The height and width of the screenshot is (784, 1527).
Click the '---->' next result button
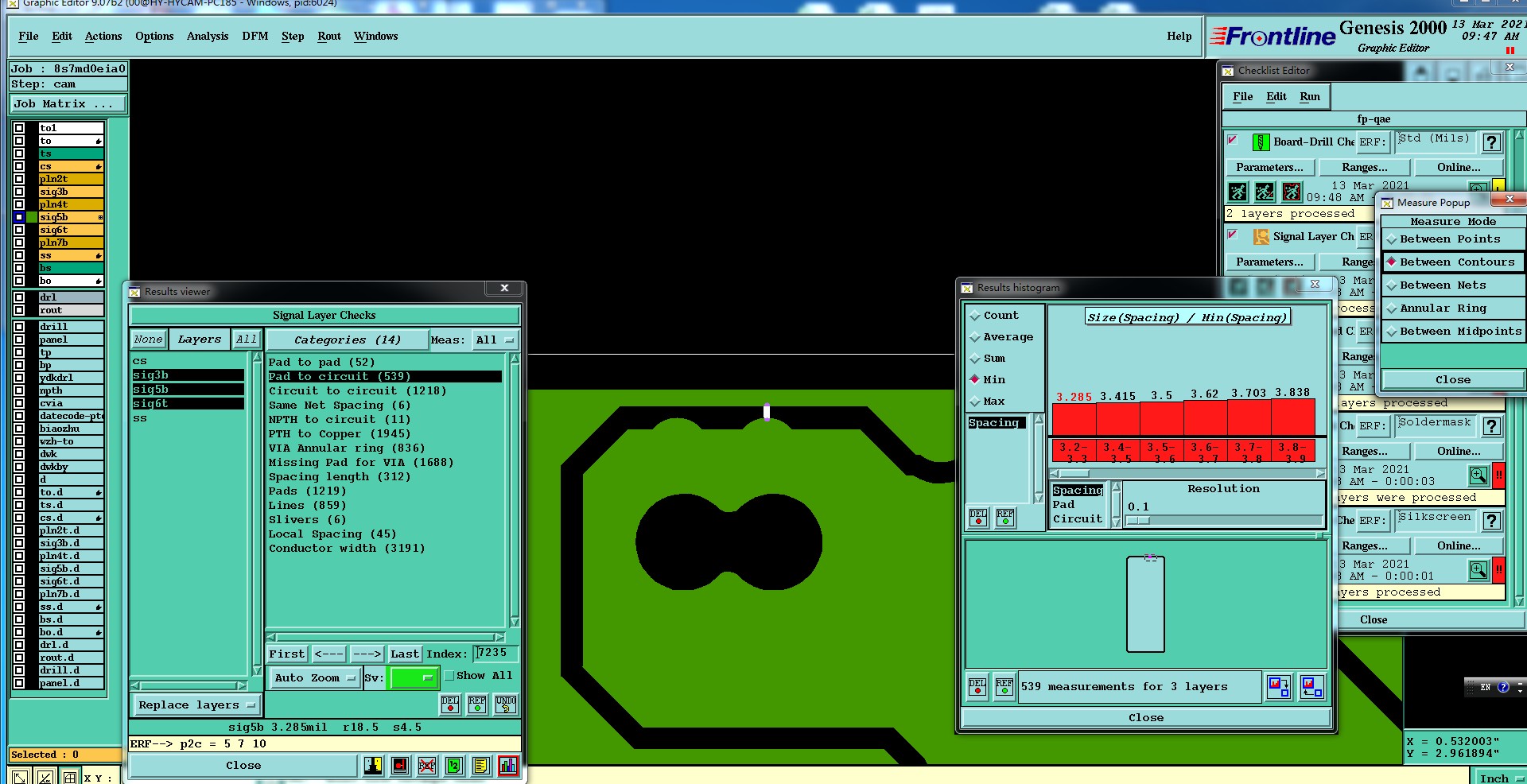click(x=367, y=654)
